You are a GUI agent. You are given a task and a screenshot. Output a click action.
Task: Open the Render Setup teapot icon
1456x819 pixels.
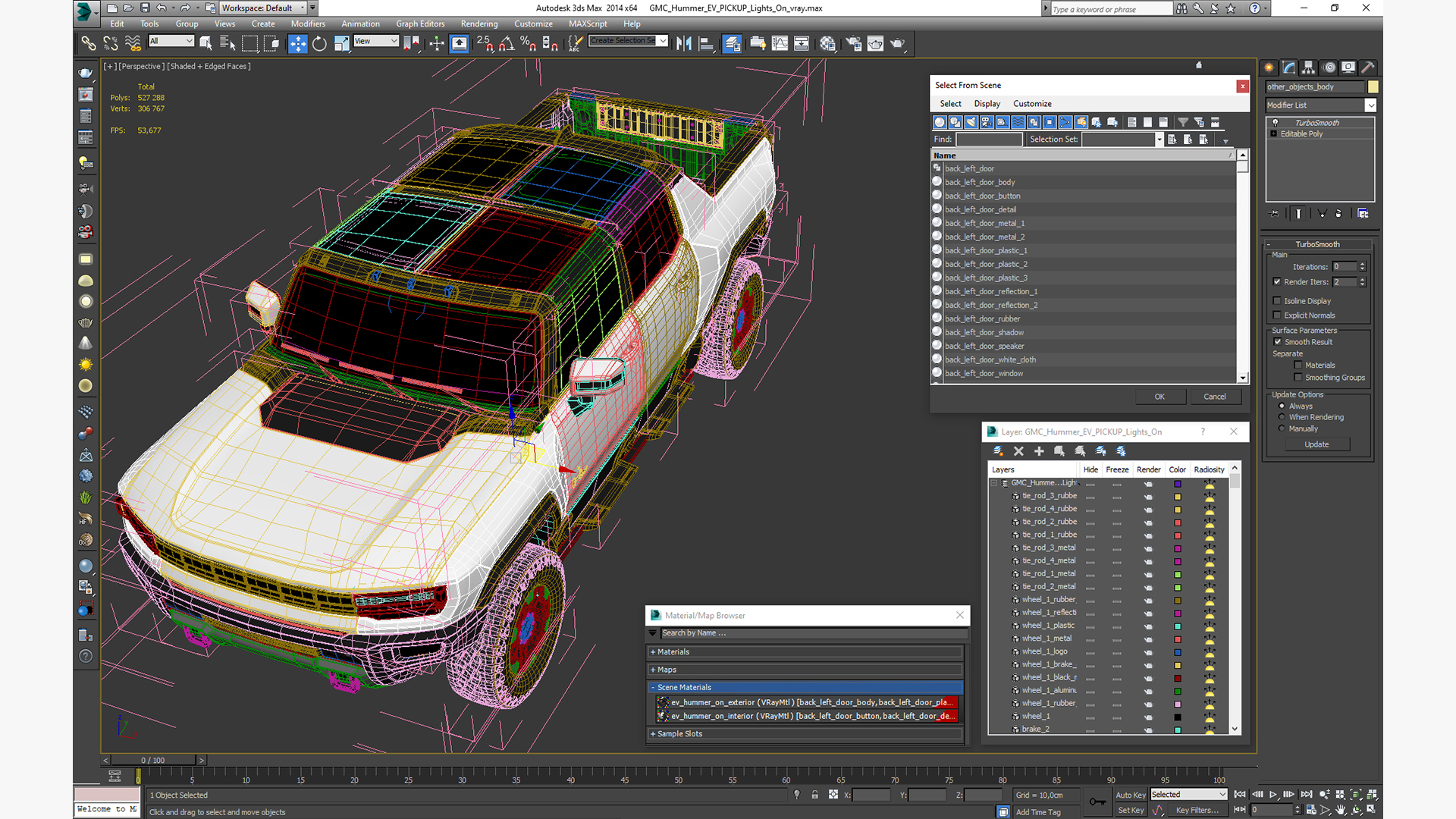point(854,44)
